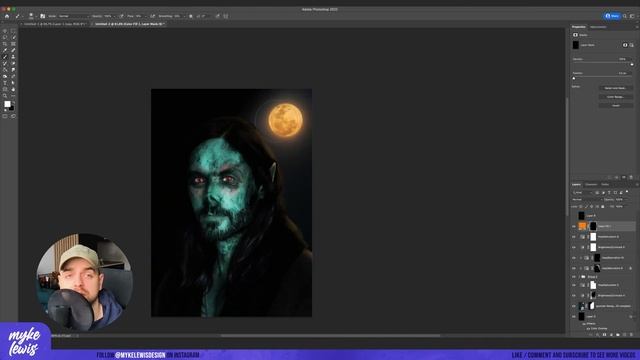640x360 pixels.
Task: Select the Zoom tool
Action: [x=5, y=96]
